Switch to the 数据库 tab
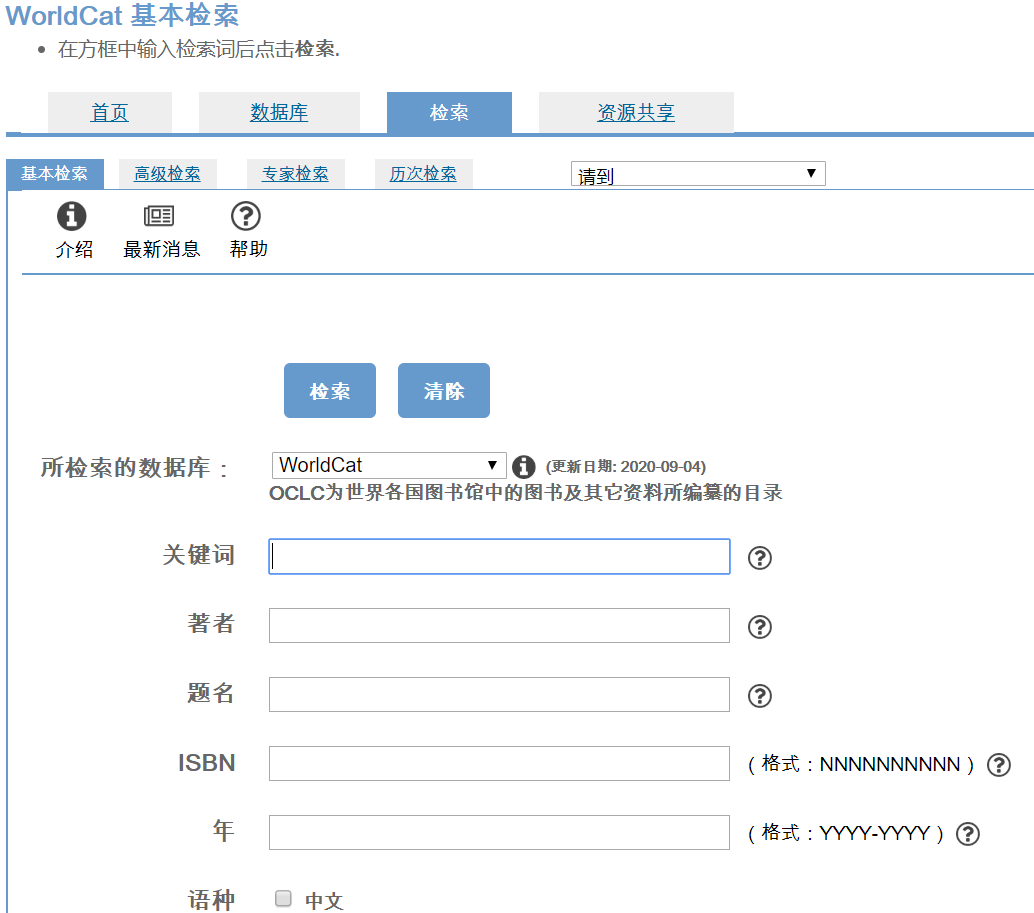The image size is (1034, 913). (x=279, y=113)
